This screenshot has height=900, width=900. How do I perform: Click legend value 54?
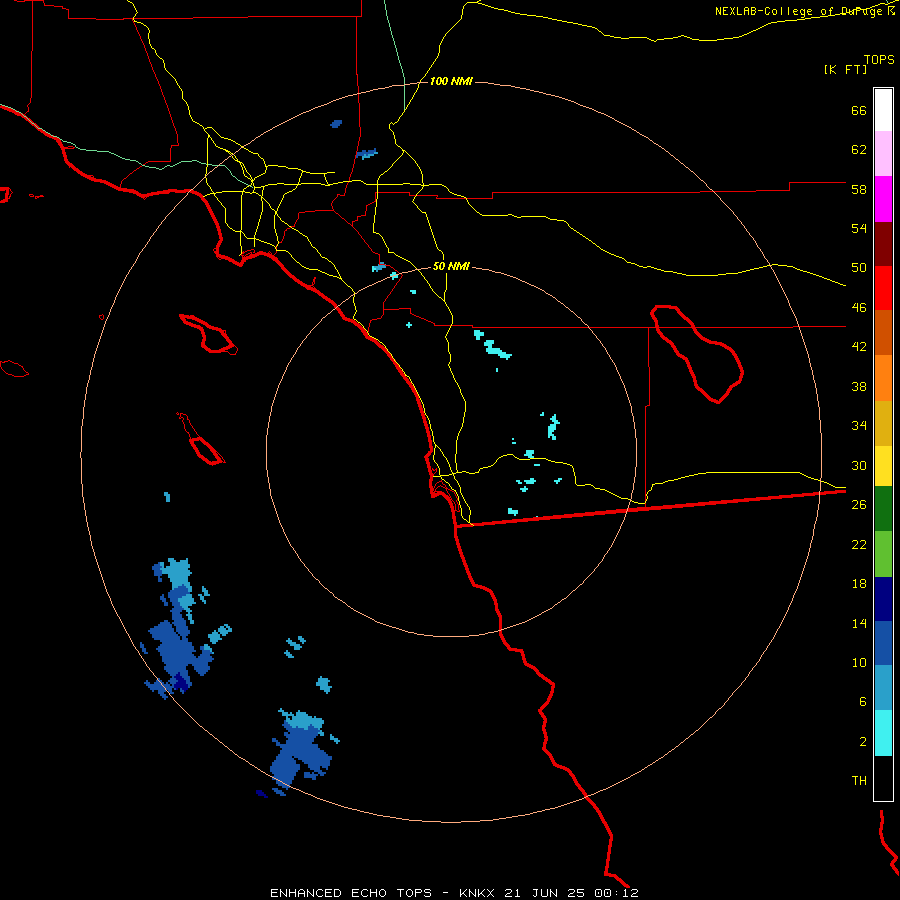coord(859,228)
